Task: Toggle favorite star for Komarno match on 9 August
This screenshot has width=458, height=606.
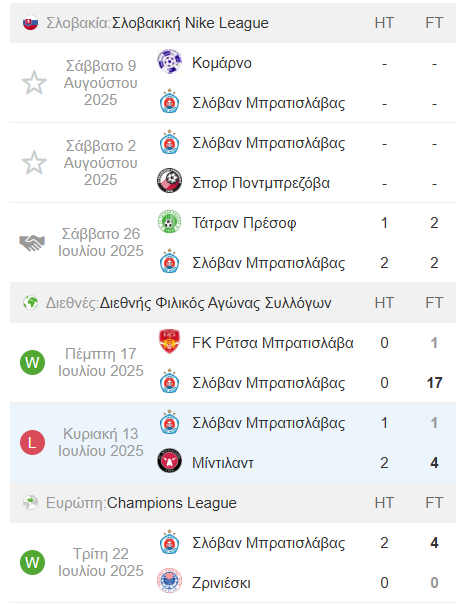Action: tap(34, 82)
